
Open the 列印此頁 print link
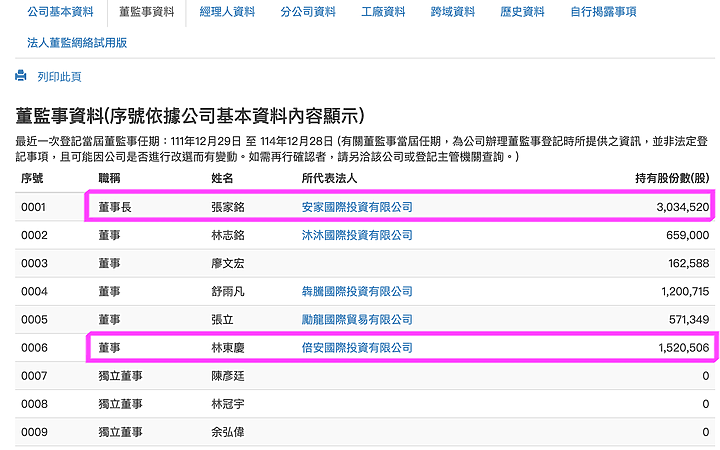pos(59,77)
